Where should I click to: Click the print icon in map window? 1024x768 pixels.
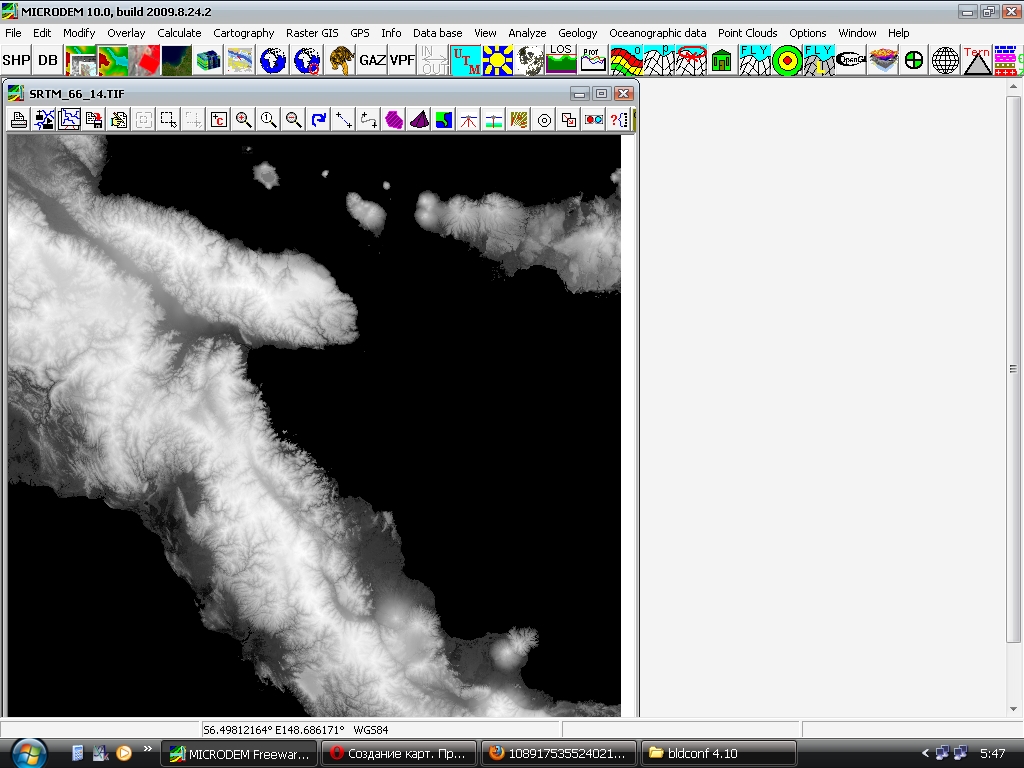click(x=19, y=120)
